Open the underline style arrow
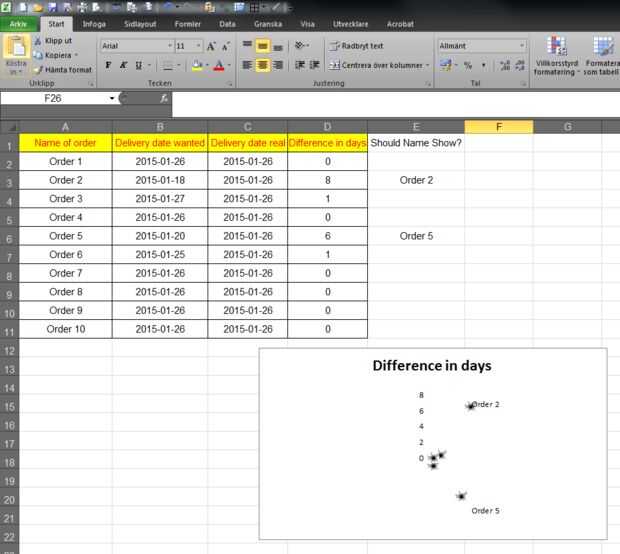 [x=149, y=65]
